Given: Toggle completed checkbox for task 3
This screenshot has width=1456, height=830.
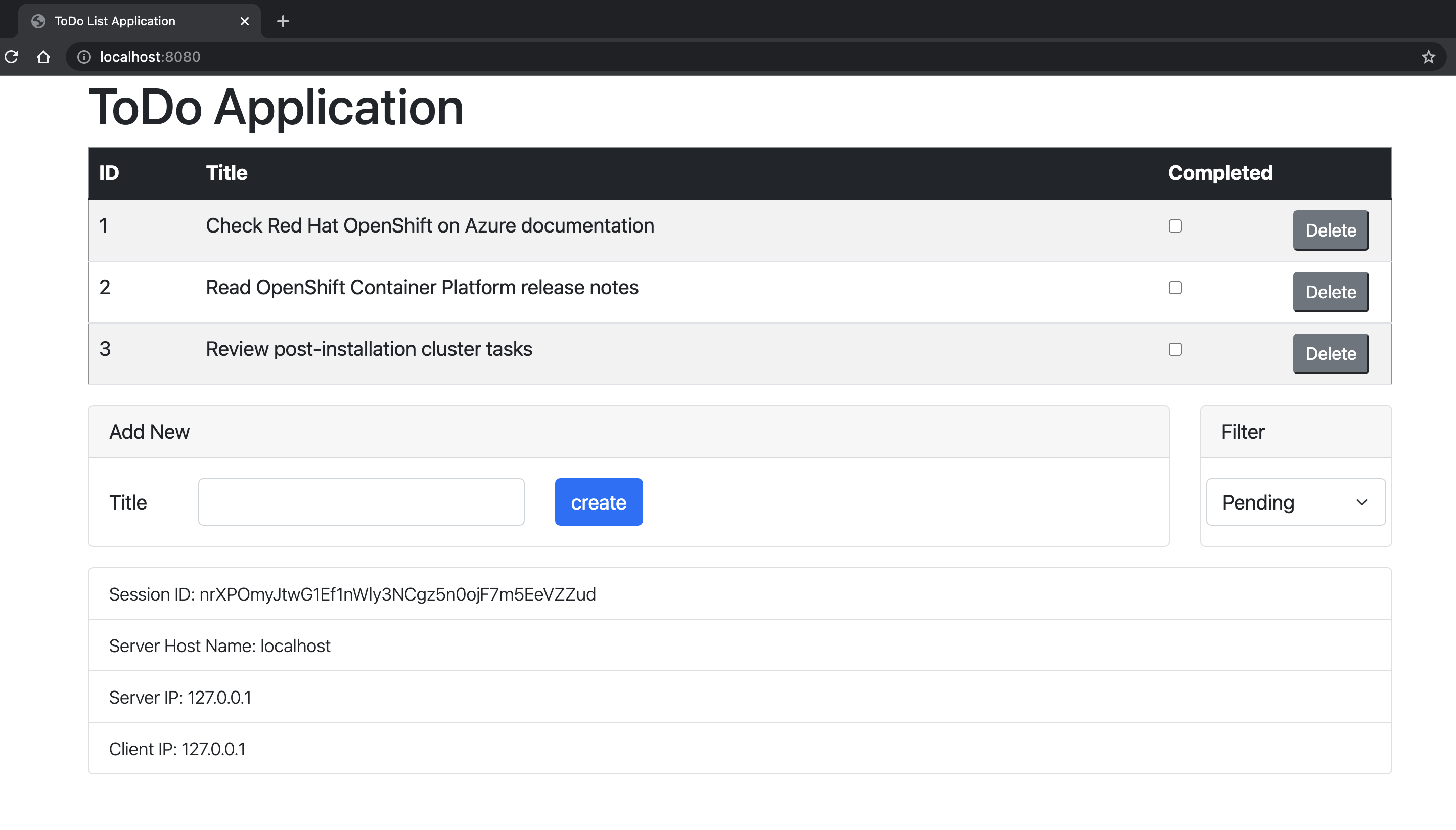Looking at the screenshot, I should pos(1175,349).
